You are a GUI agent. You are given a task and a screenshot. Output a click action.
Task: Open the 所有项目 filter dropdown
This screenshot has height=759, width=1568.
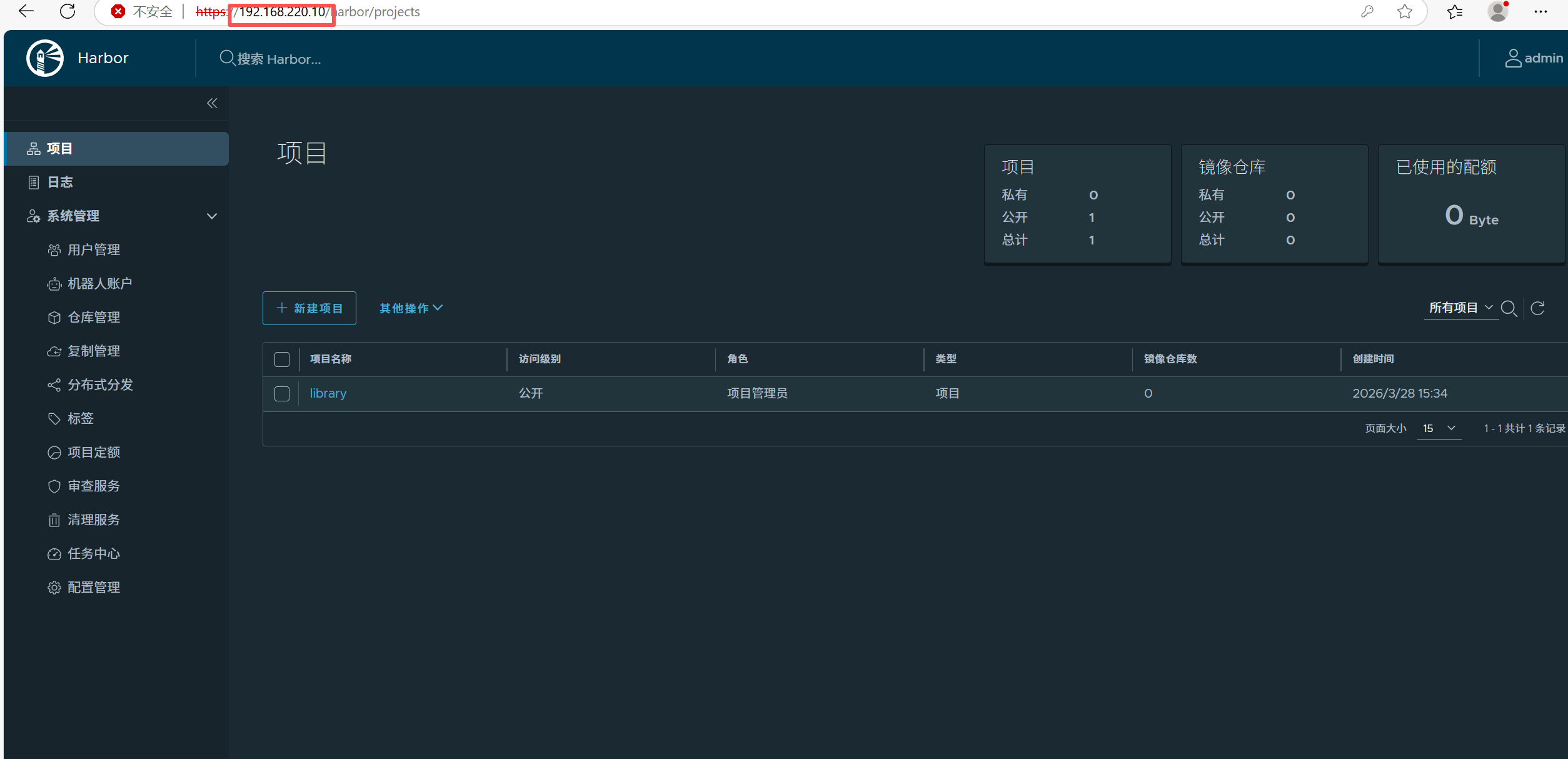click(x=1460, y=308)
